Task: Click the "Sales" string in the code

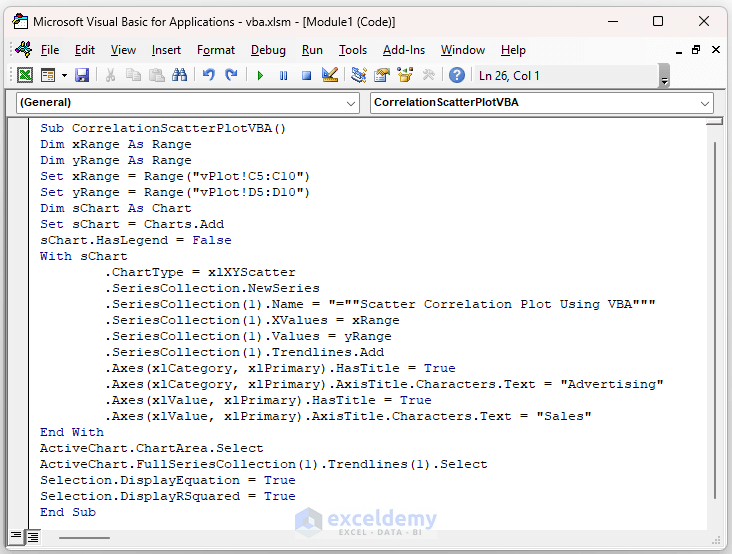Action: point(564,416)
